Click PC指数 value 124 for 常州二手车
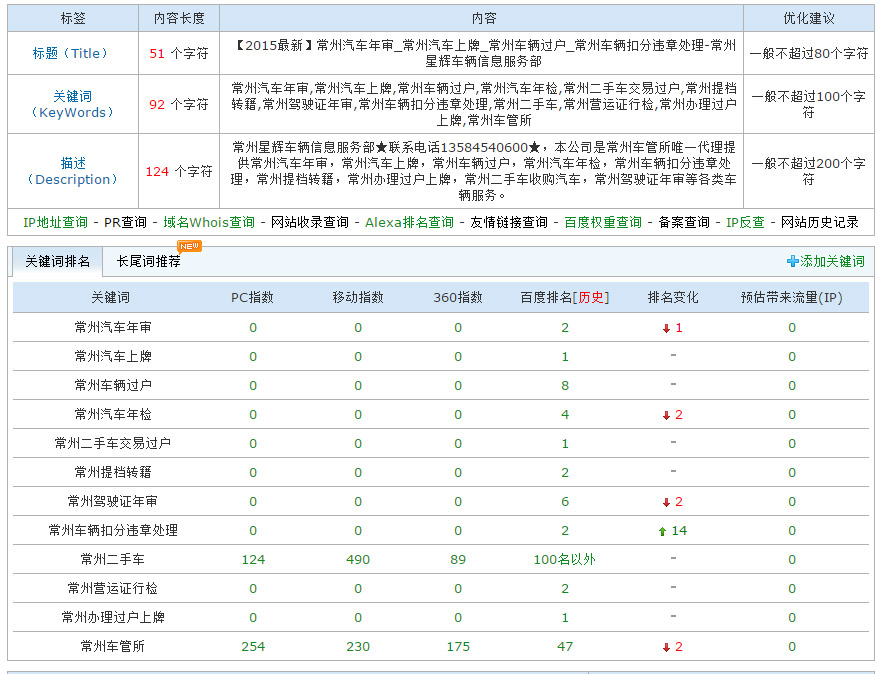 point(253,560)
